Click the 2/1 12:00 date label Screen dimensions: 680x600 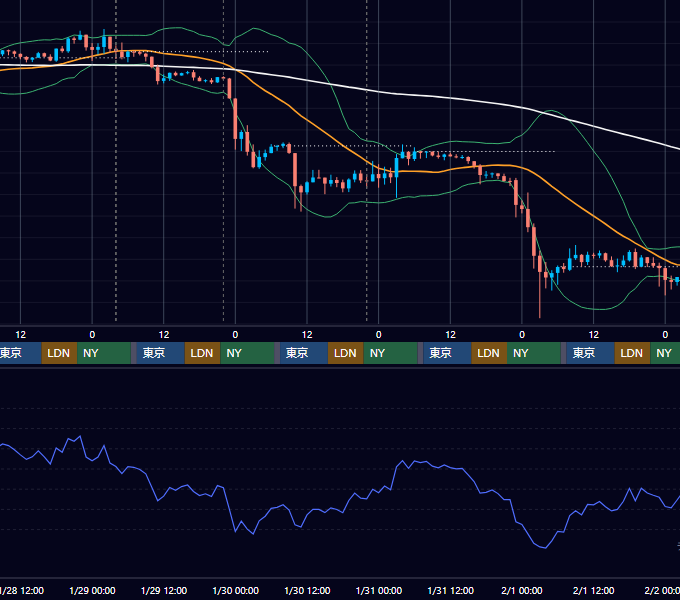tap(593, 590)
